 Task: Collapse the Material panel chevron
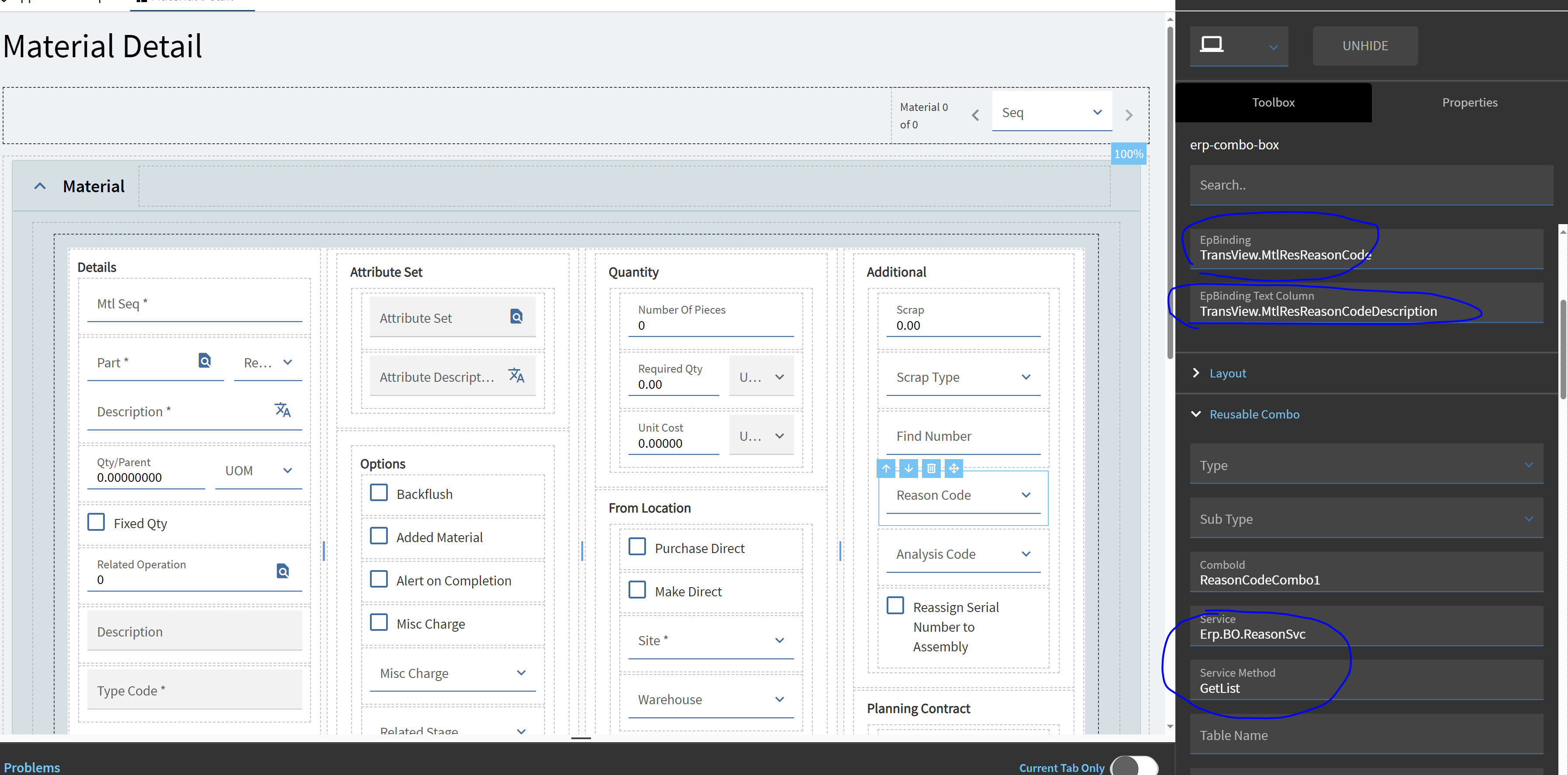[x=40, y=186]
